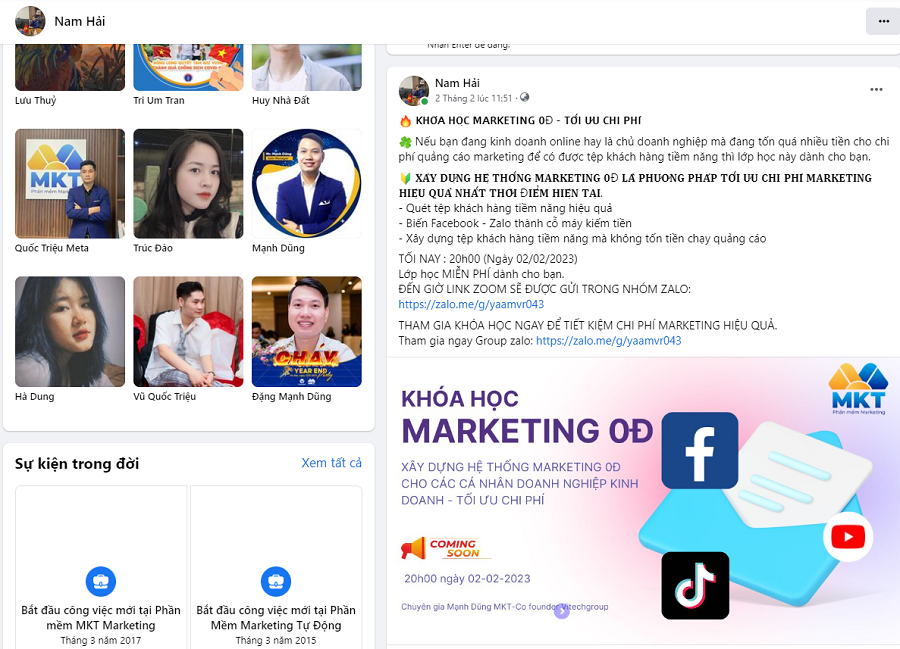Image resolution: width=900 pixels, height=649 pixels.
Task: Click the Trúc Đào friend name
Action: [x=153, y=248]
